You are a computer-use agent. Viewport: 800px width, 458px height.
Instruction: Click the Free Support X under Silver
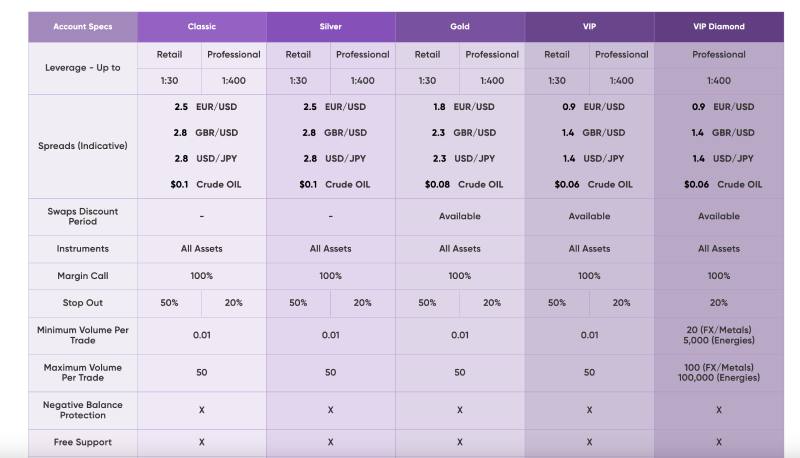(330, 441)
